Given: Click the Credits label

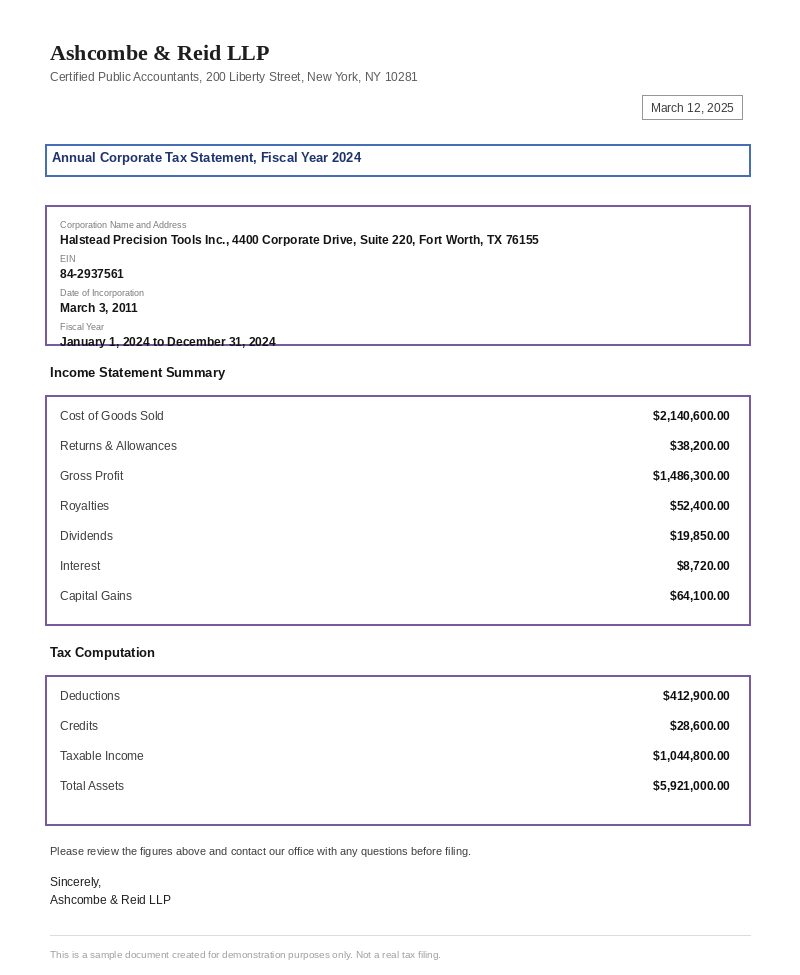Looking at the screenshot, I should (79, 726).
